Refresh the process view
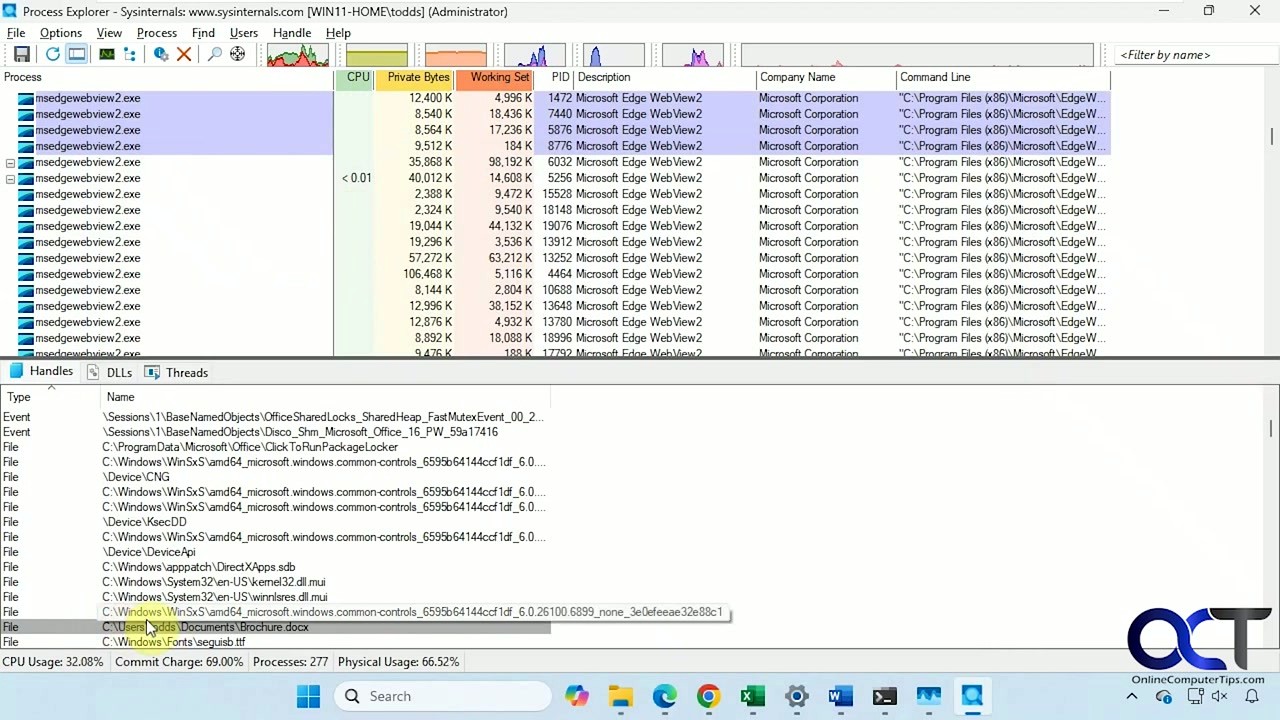 click(x=52, y=54)
